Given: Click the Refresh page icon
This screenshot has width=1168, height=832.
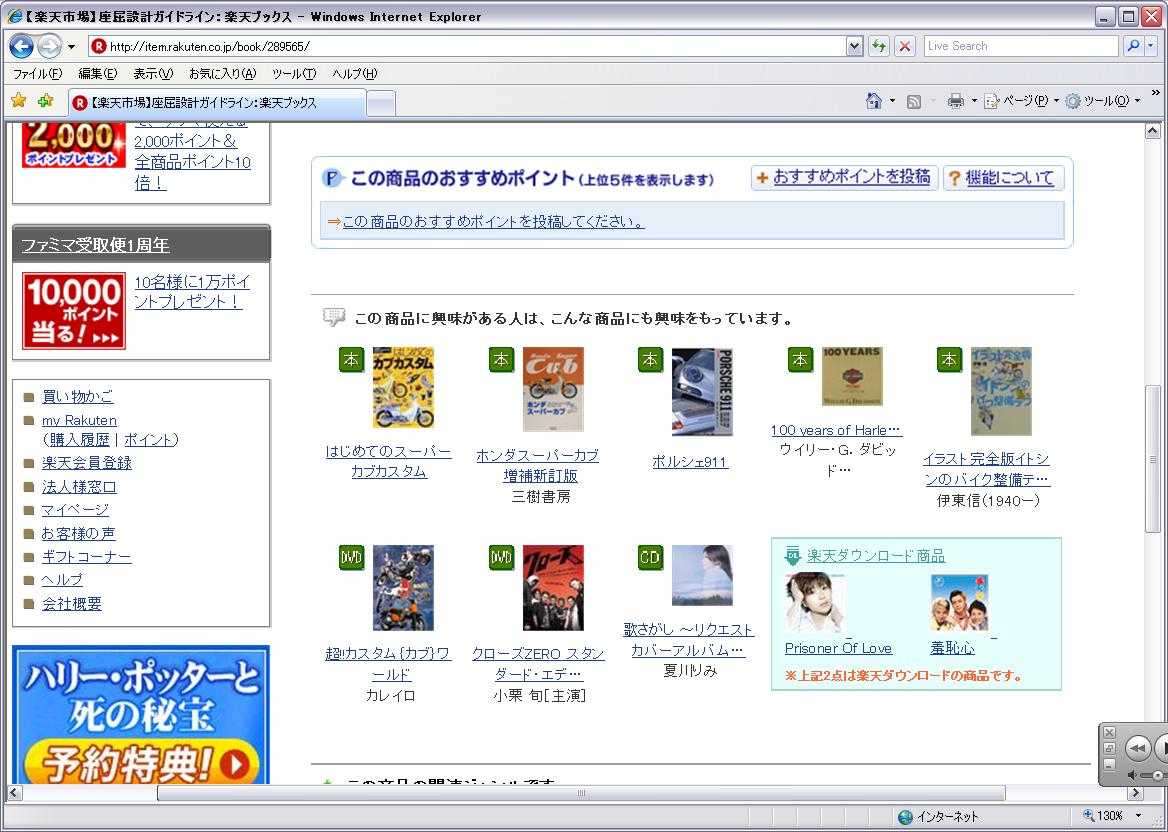Looking at the screenshot, I should 879,46.
